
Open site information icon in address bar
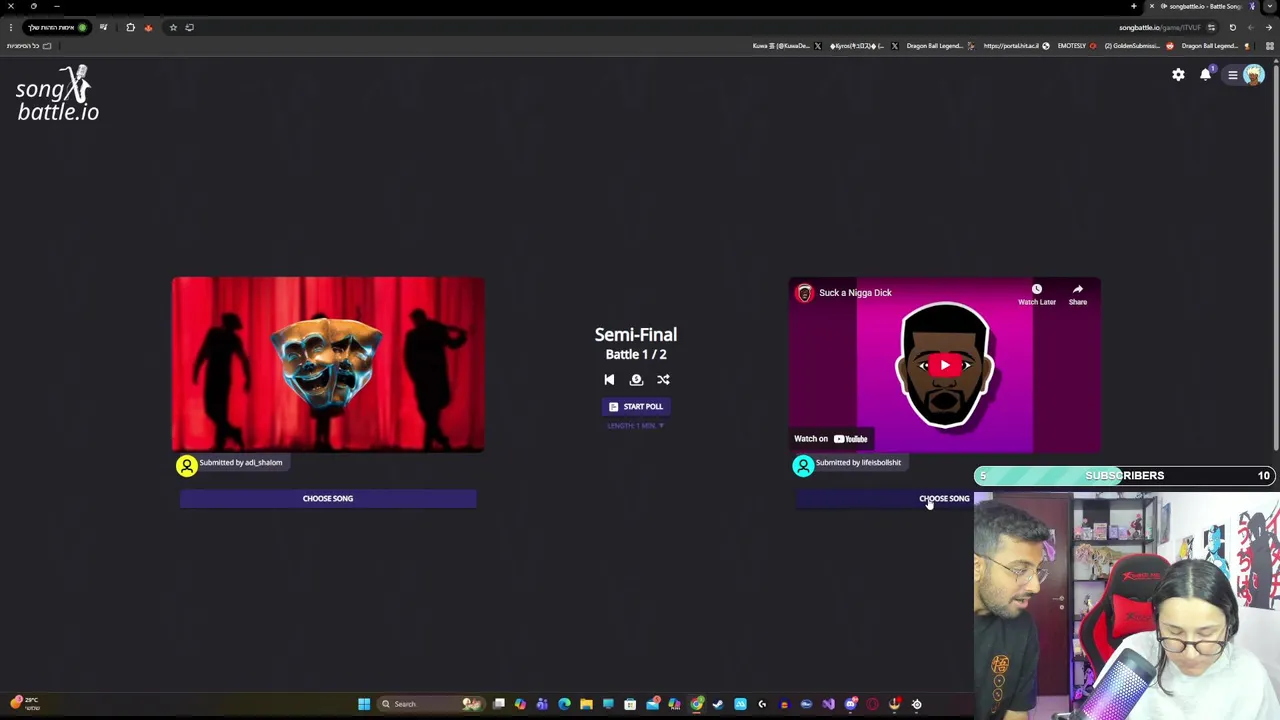click(x=1211, y=28)
